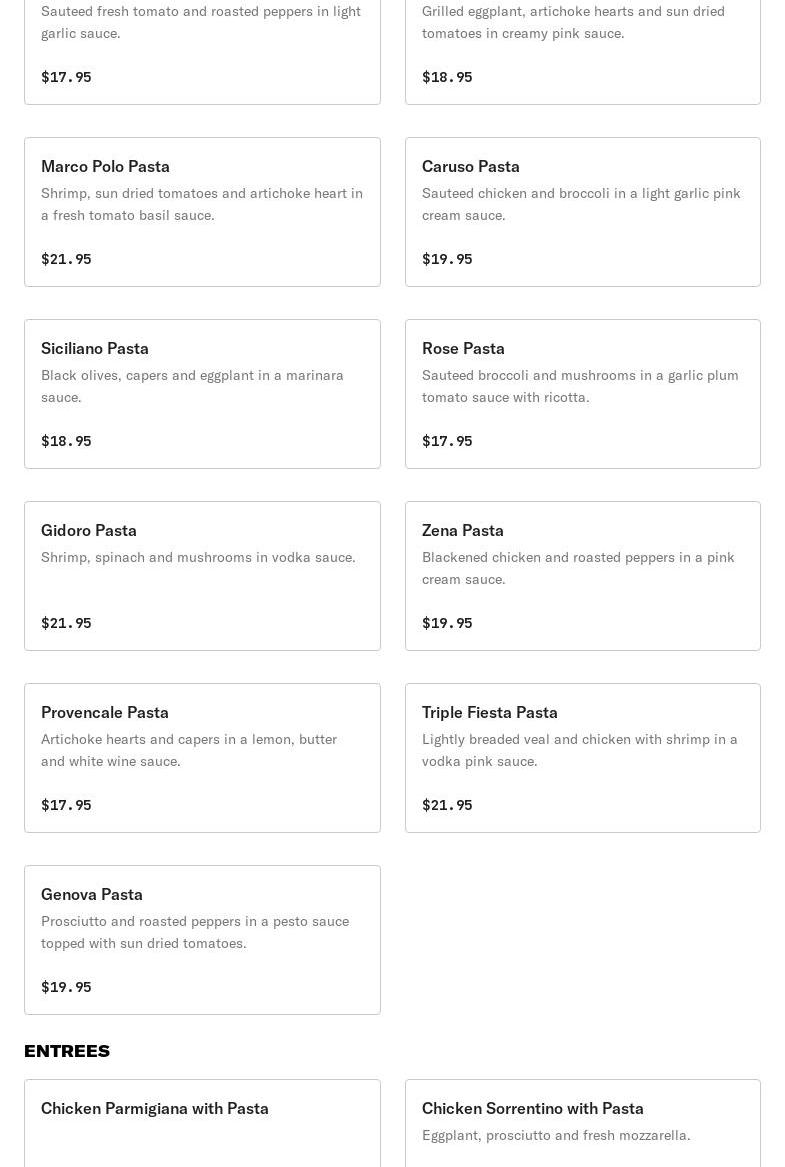Click the $21.95 price on Triple Fiesta Pasta

(x=447, y=805)
